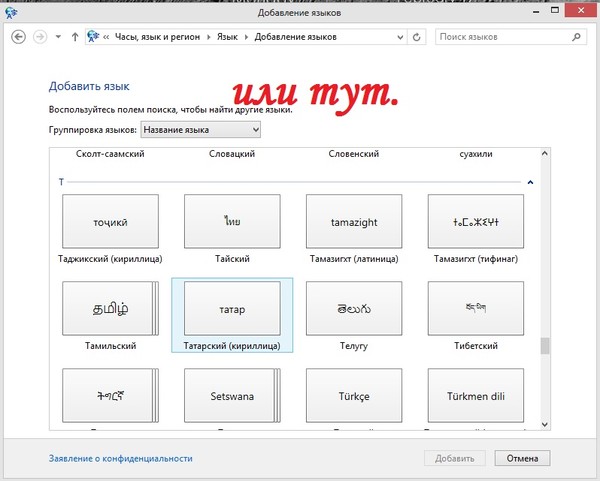600x481 pixels.
Task: Click window title bar app icon
Action: point(11,13)
